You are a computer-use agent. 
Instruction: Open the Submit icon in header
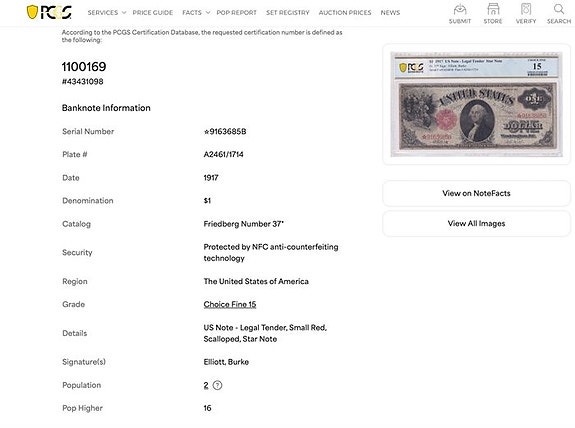tap(460, 9)
